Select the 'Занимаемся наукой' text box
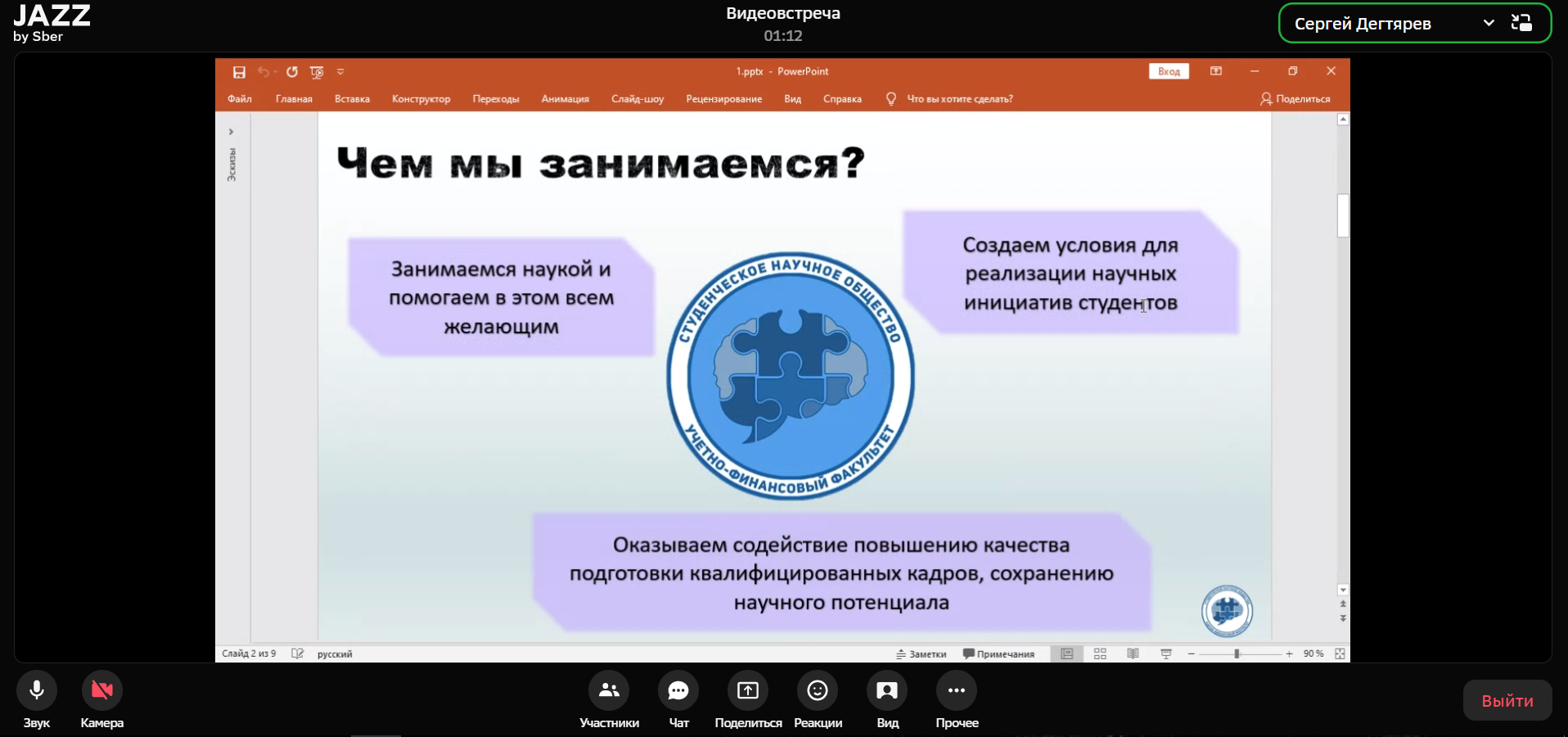The height and width of the screenshot is (737, 1568). [x=501, y=297]
